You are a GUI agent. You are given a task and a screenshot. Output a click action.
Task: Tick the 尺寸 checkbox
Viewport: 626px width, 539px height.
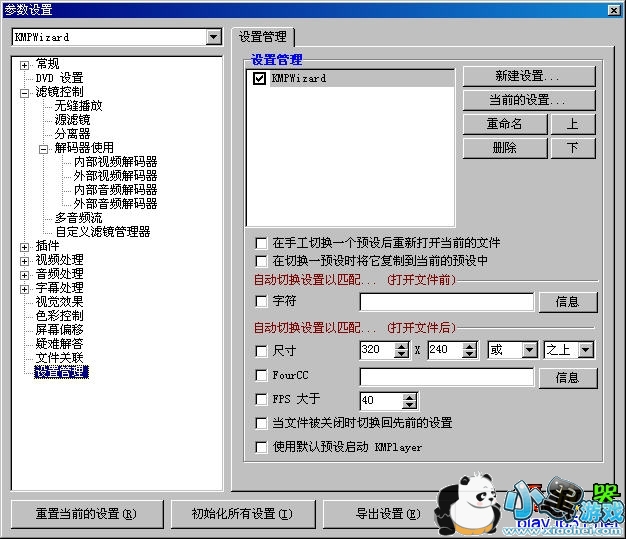click(261, 351)
